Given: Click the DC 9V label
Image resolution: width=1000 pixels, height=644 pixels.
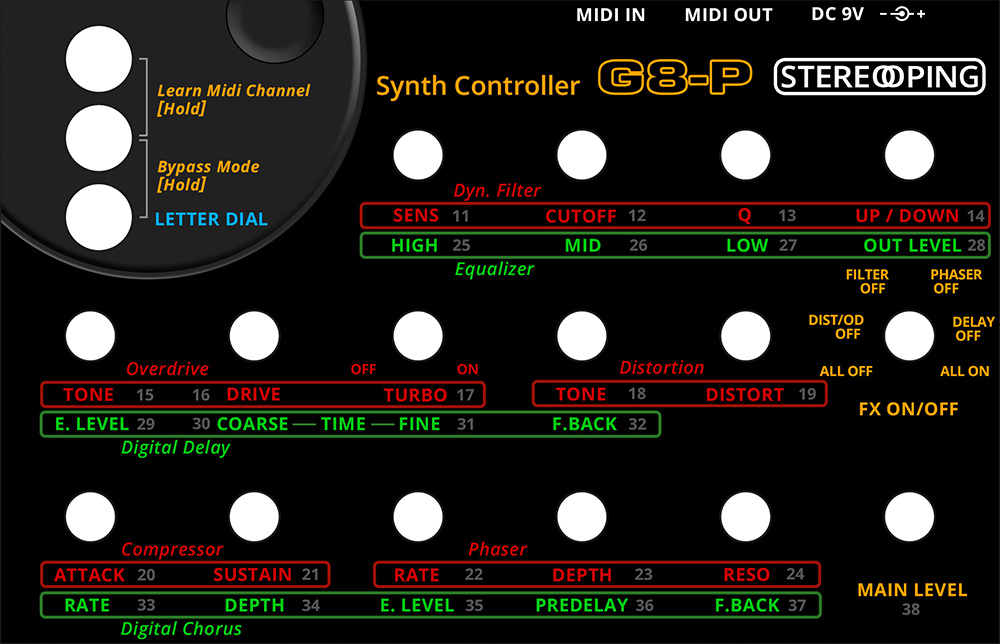Looking at the screenshot, I should point(837,14).
